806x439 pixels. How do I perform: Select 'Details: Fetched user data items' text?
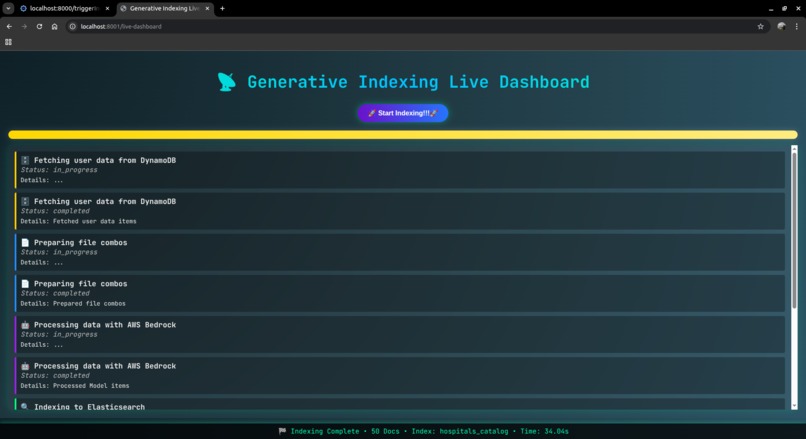tap(79, 222)
